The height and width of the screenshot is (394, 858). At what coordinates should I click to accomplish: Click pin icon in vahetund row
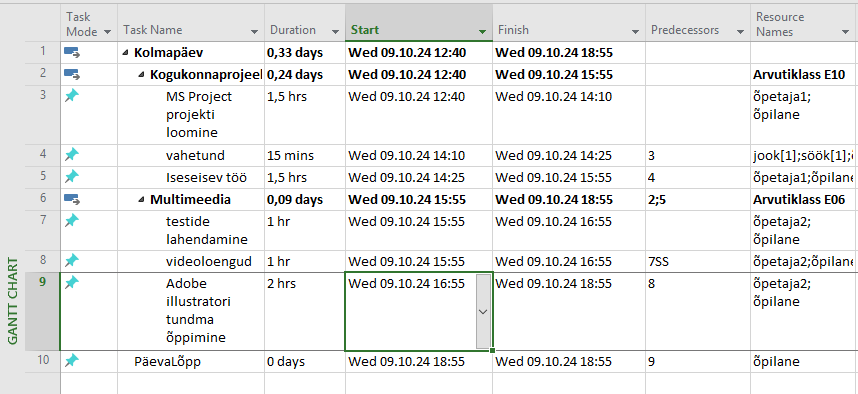coord(72,155)
